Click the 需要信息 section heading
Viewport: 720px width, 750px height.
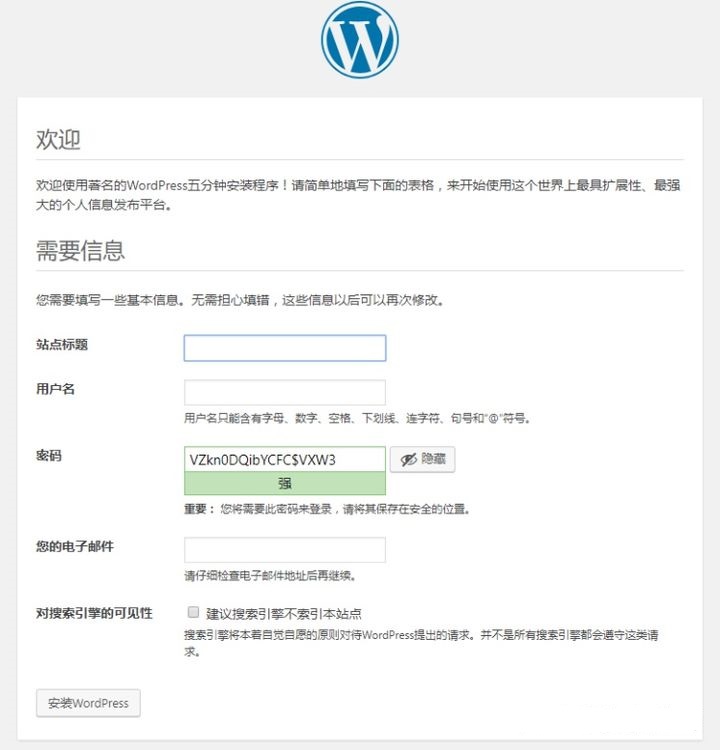80,251
